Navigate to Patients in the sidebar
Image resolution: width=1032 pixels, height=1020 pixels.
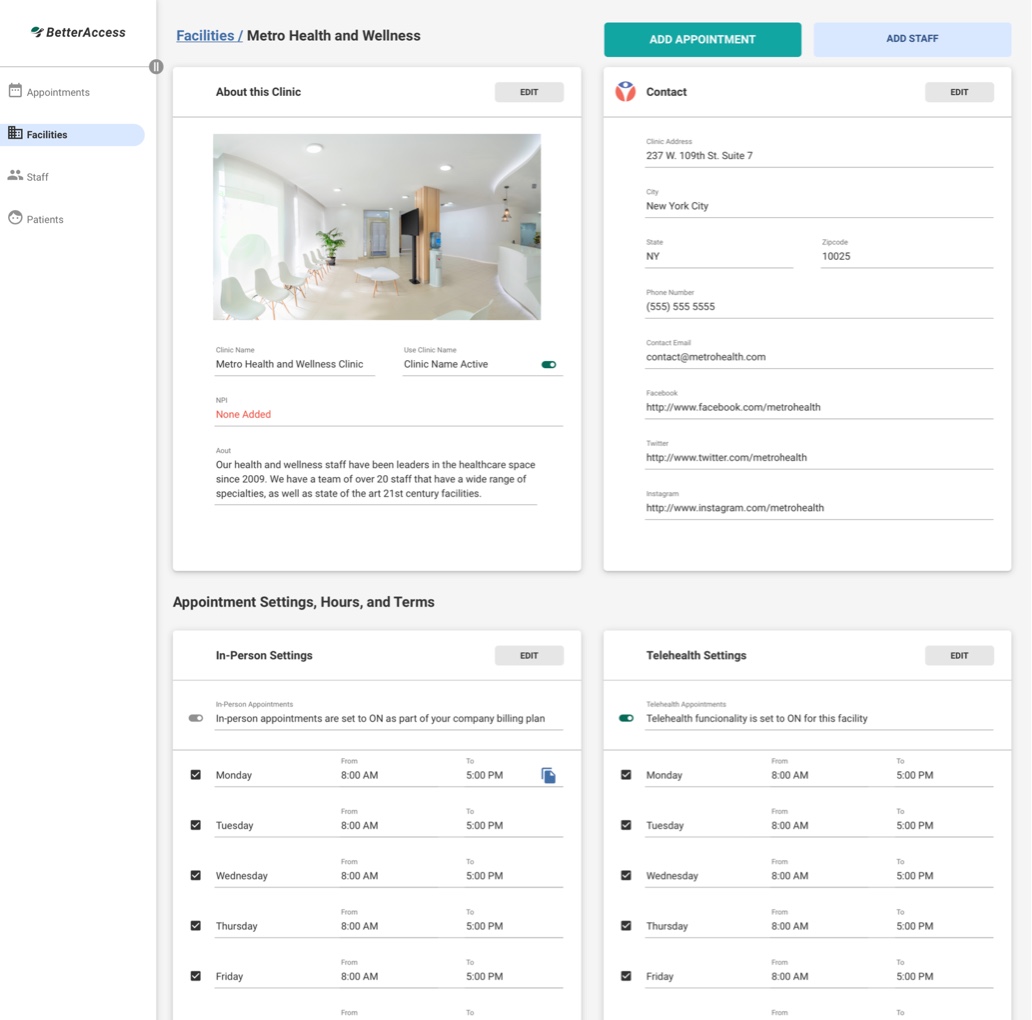[x=44, y=218]
